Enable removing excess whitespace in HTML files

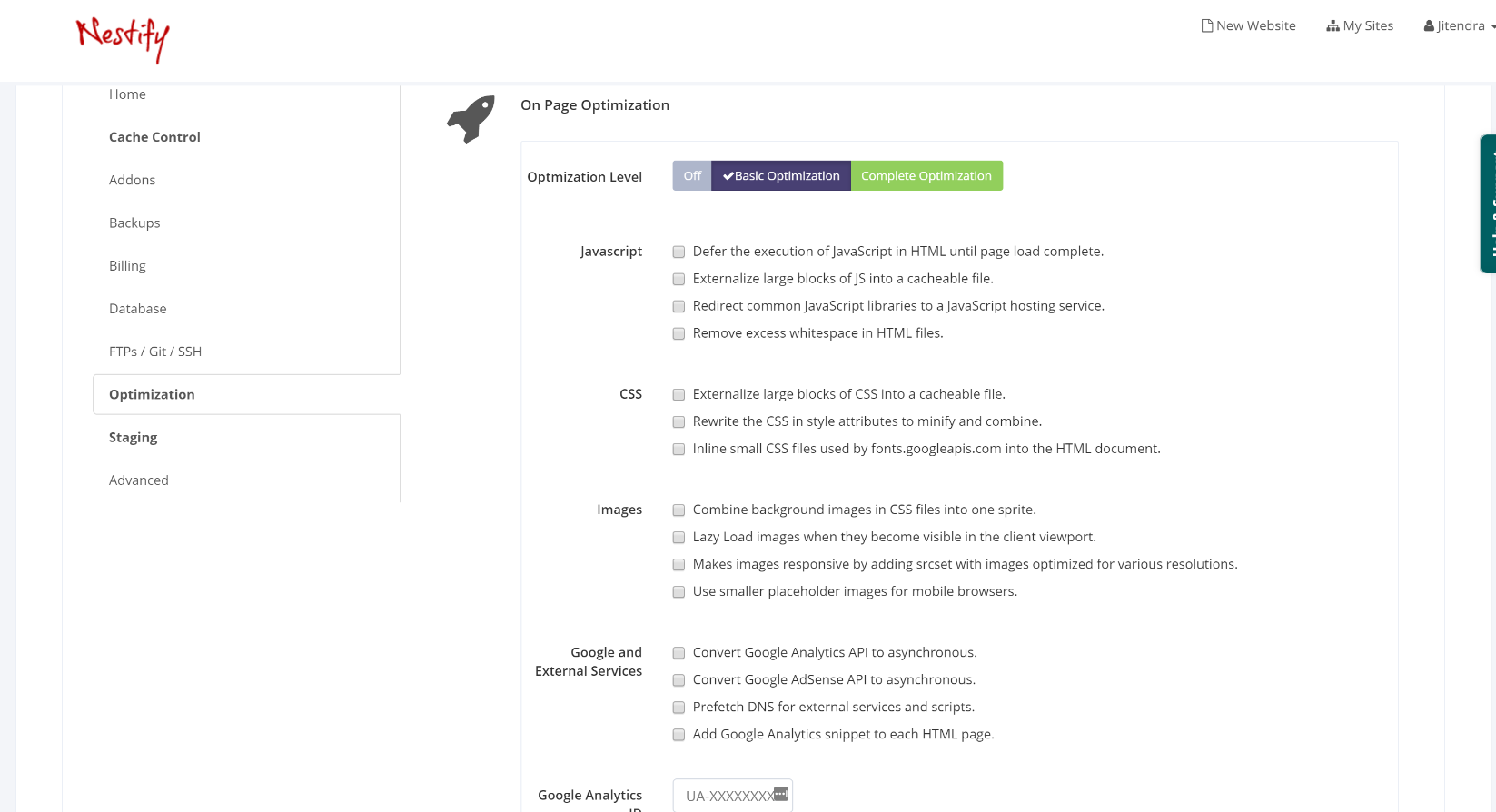tap(679, 333)
